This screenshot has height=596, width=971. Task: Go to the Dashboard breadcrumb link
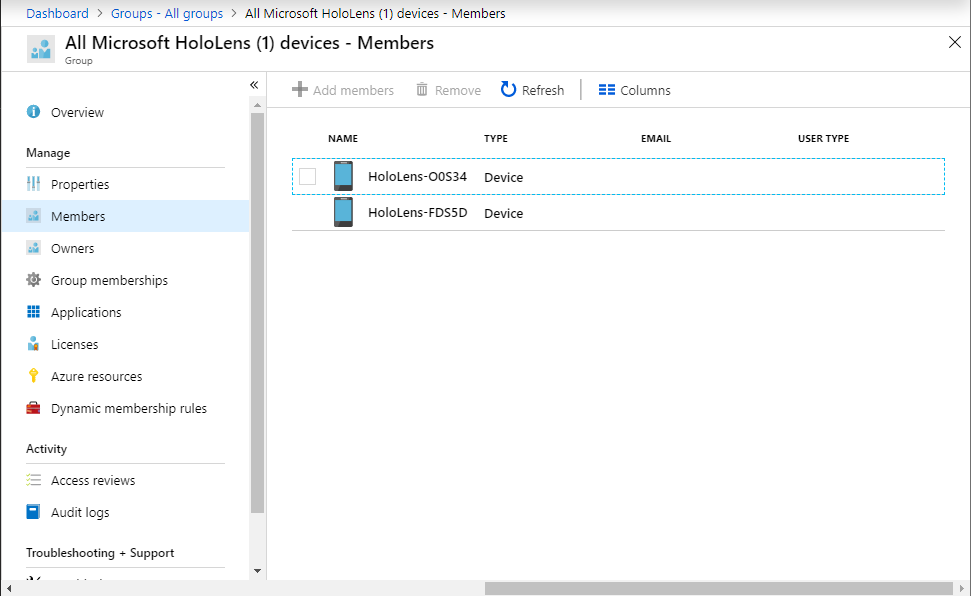(57, 14)
